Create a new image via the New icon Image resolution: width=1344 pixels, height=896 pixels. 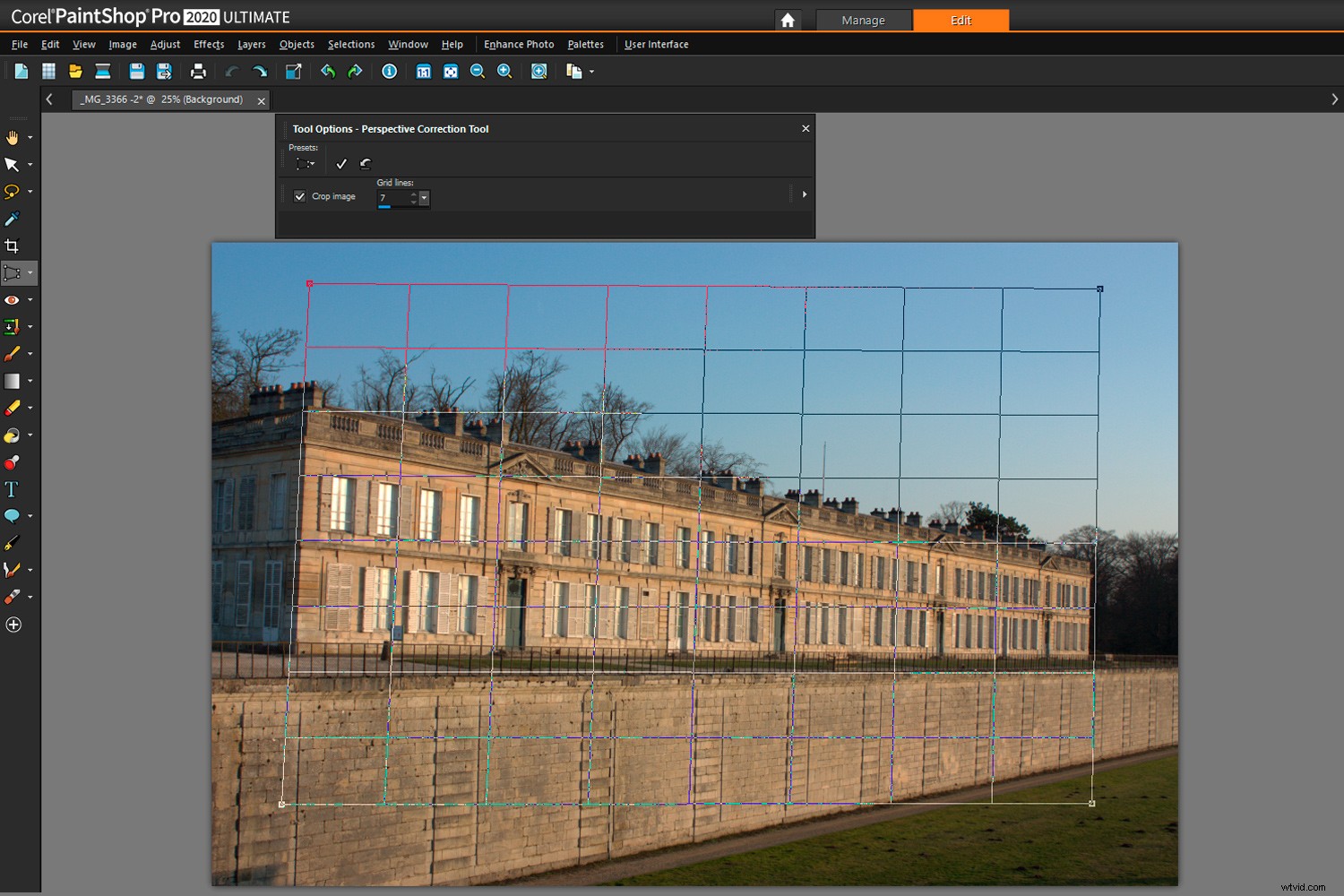(21, 72)
